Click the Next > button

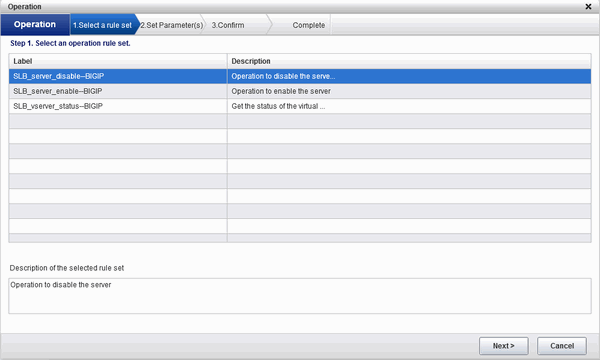tap(504, 346)
